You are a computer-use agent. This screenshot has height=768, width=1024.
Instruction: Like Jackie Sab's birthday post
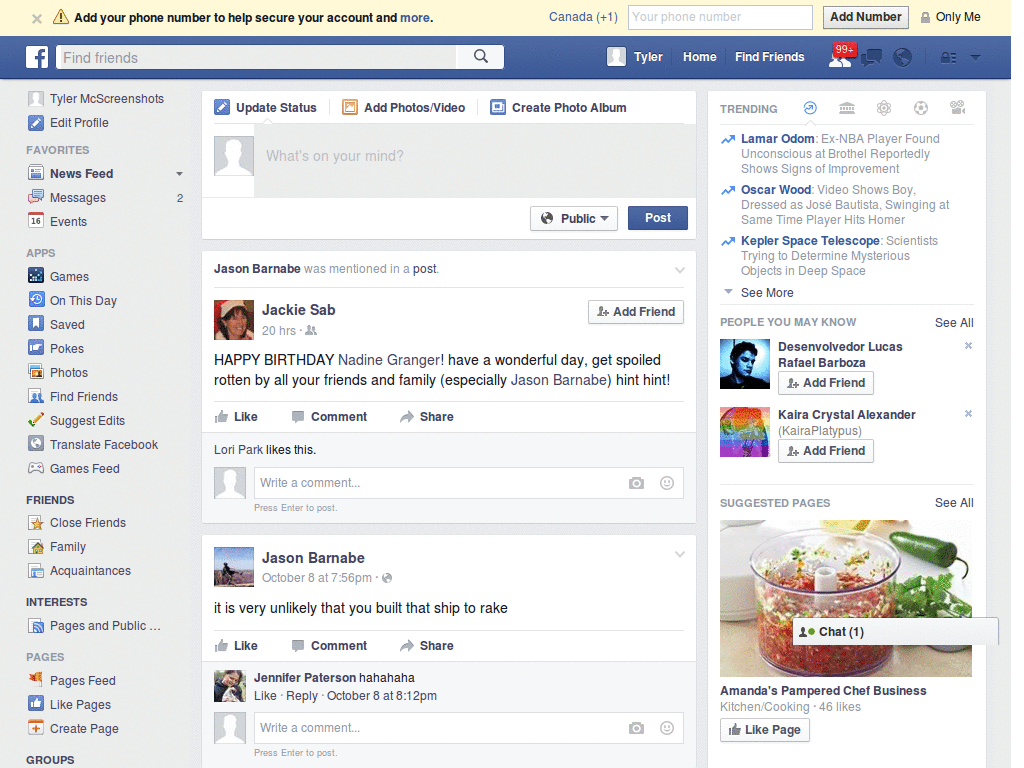(x=236, y=417)
